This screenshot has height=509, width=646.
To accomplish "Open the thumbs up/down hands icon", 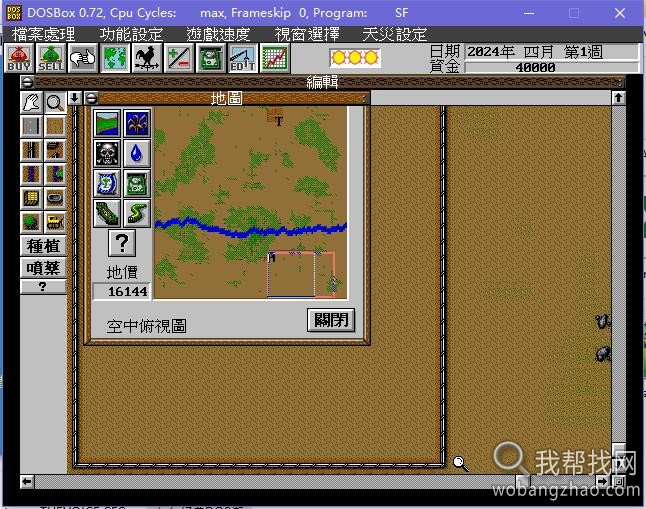I will coord(83,58).
